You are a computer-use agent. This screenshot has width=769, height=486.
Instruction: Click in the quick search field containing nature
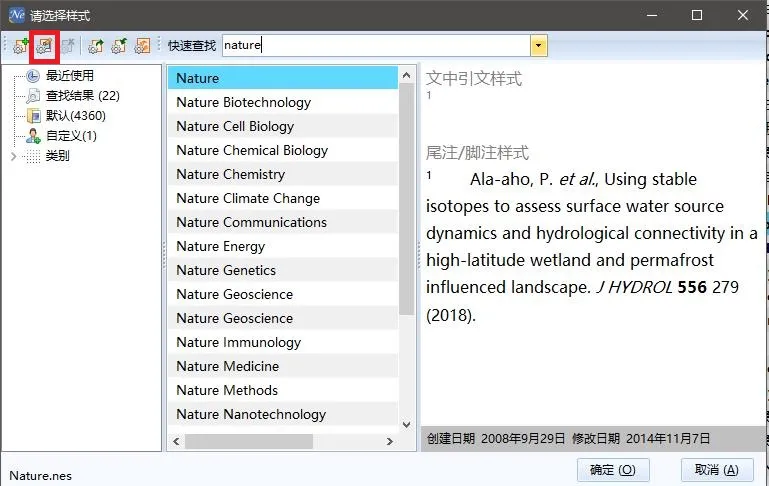(376, 46)
